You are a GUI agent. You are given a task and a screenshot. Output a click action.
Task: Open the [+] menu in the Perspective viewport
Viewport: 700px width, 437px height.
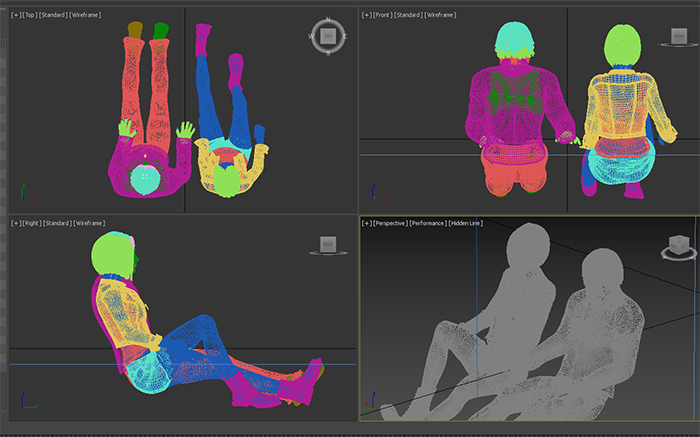coord(367,223)
